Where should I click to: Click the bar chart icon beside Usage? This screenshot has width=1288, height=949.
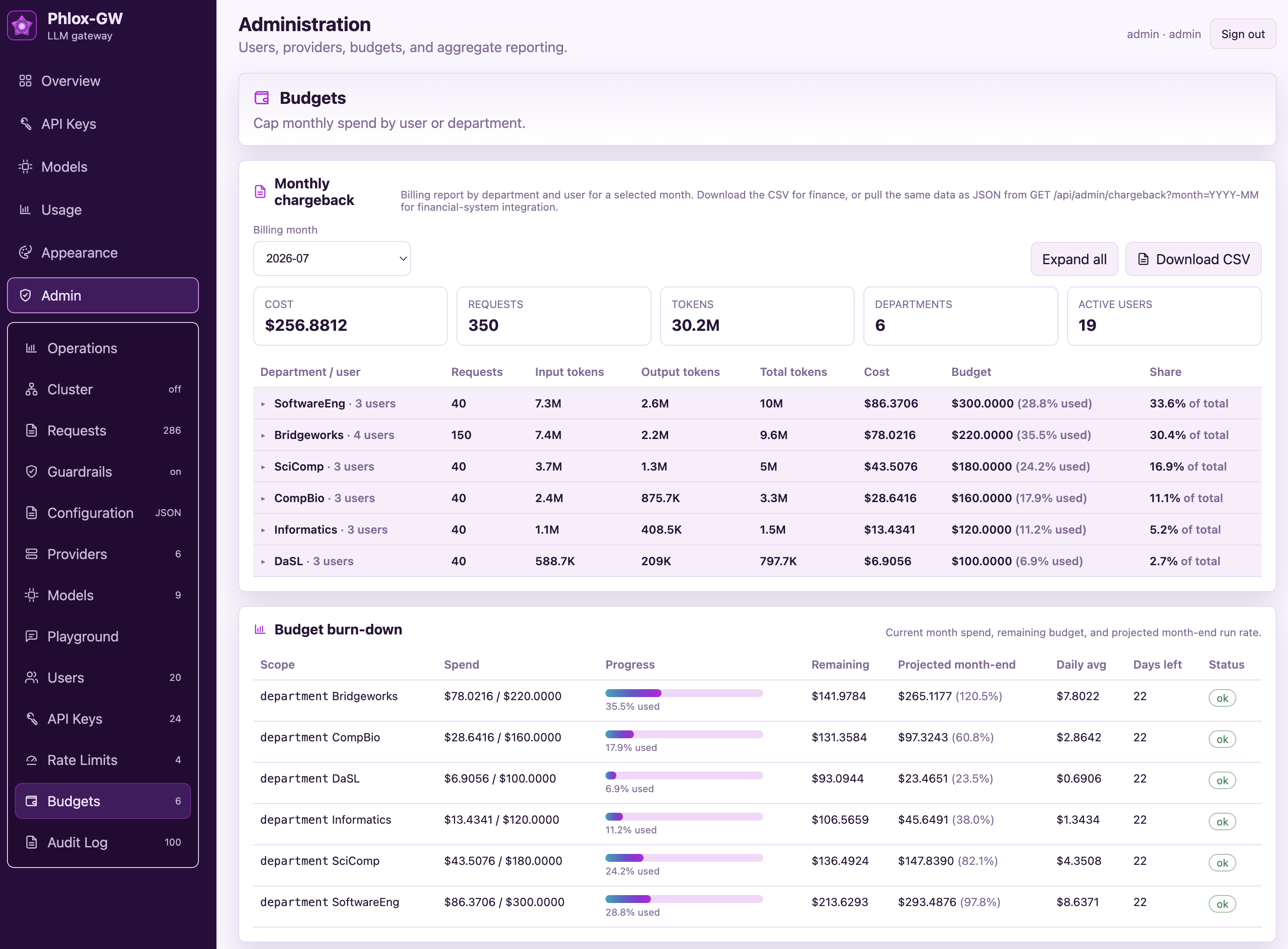(25, 210)
